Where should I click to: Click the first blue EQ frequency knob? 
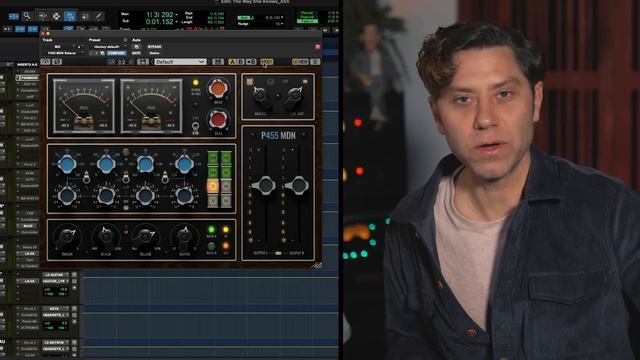click(67, 164)
